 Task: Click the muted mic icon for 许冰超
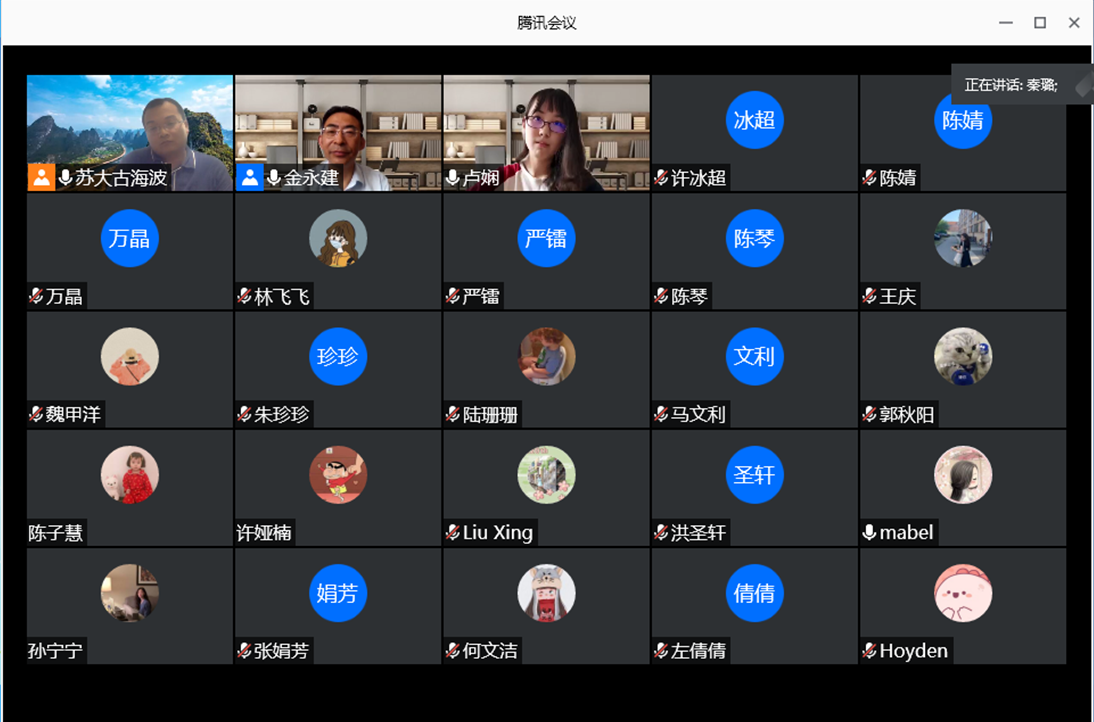click(x=661, y=178)
